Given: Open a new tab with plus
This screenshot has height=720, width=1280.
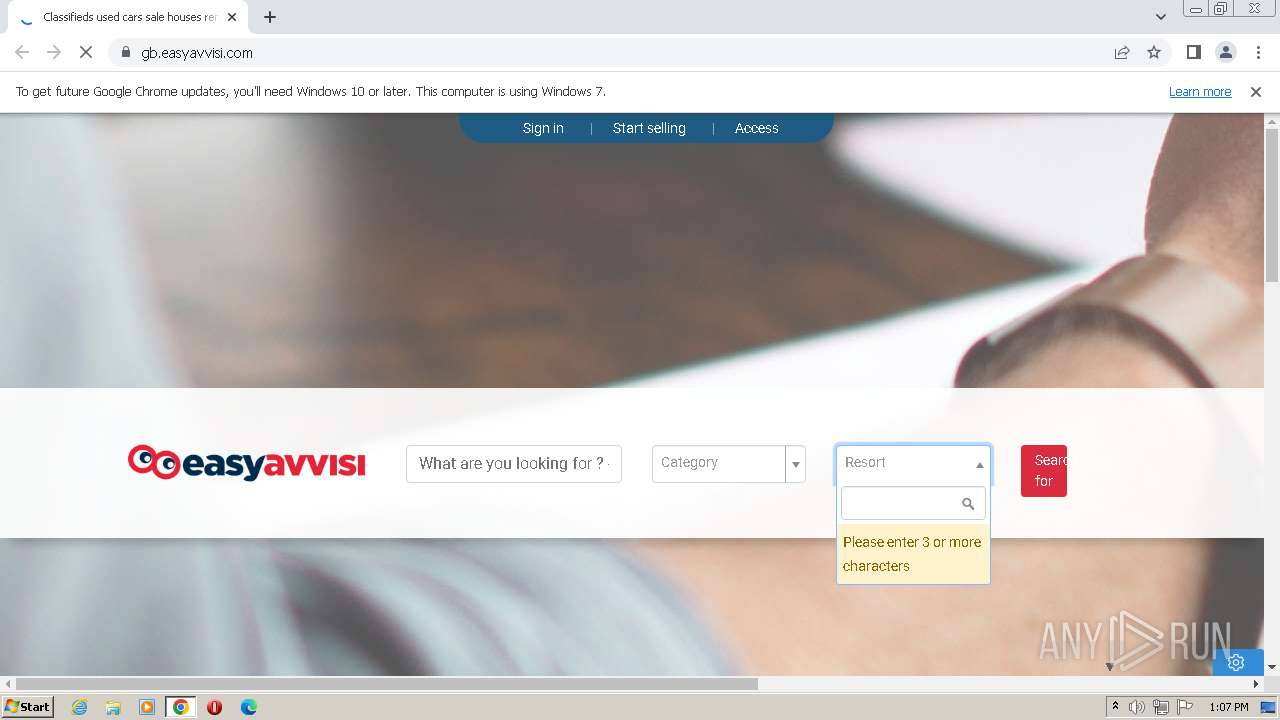Looking at the screenshot, I should (269, 17).
